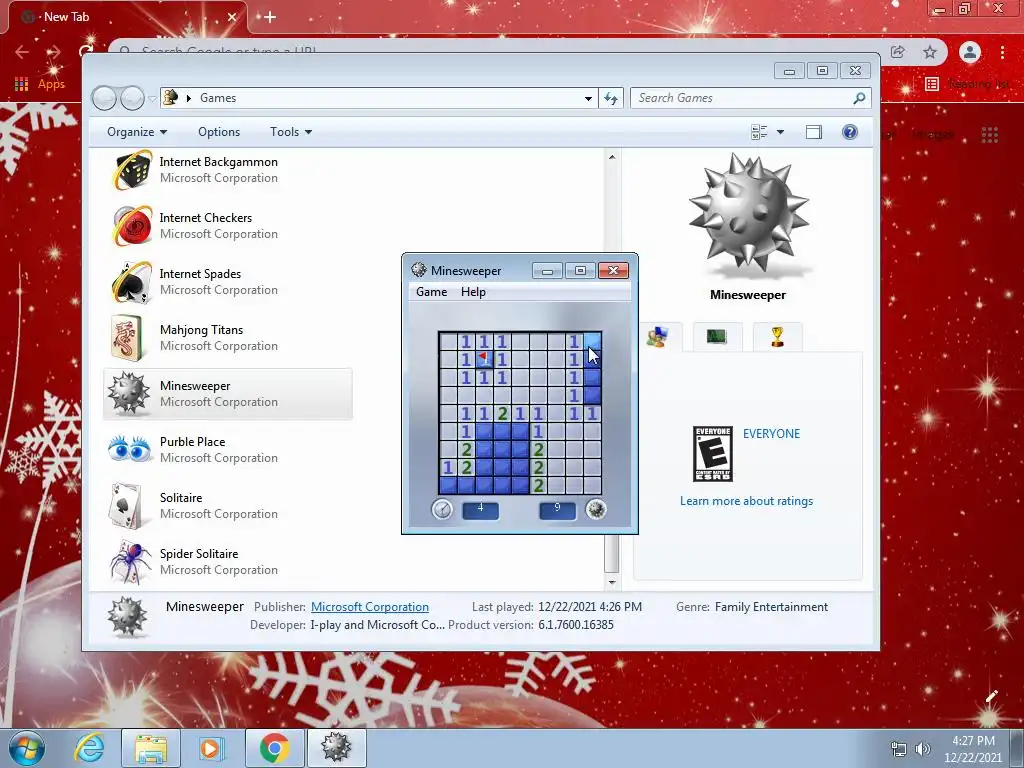Screen dimensions: 1024x768
Task: Open the view options dropdown arrow
Action: [780, 132]
